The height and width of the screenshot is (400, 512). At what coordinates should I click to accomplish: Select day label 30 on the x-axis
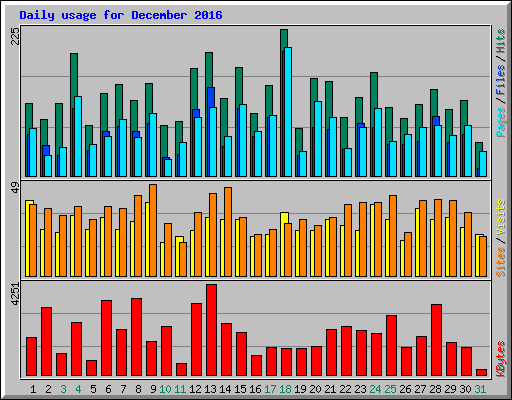(465, 389)
